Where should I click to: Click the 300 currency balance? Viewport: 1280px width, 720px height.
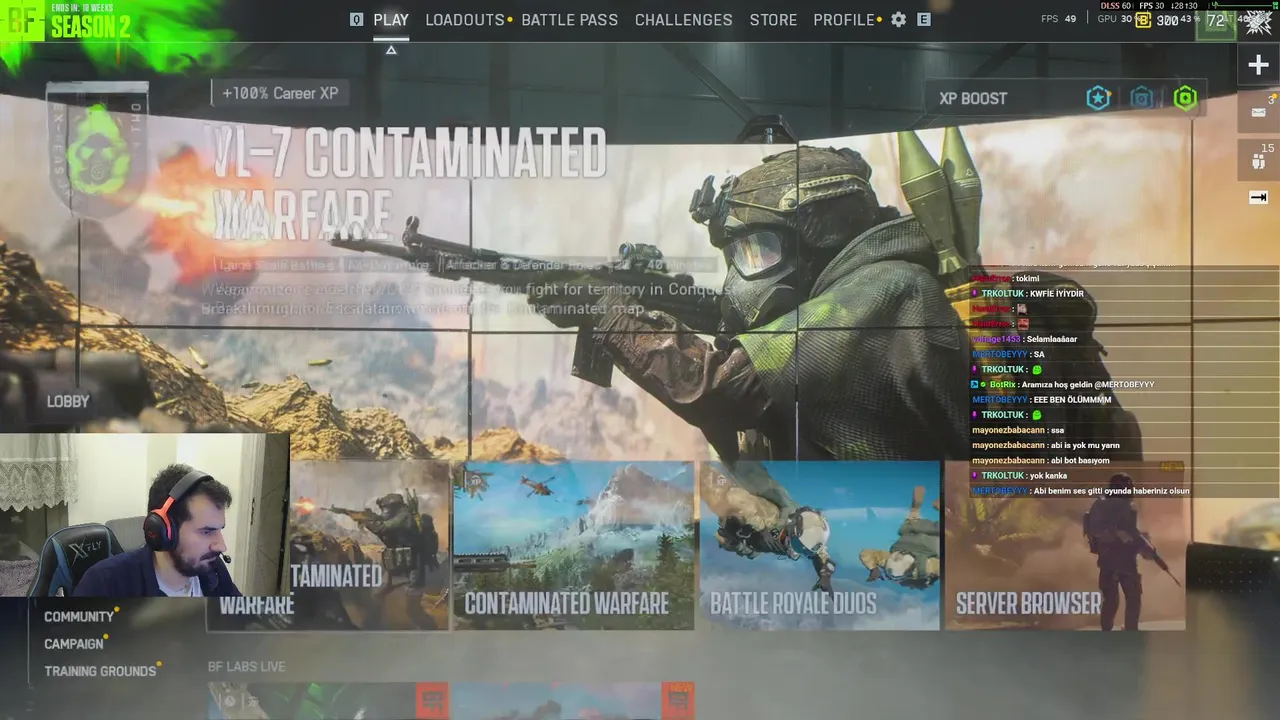point(1167,20)
